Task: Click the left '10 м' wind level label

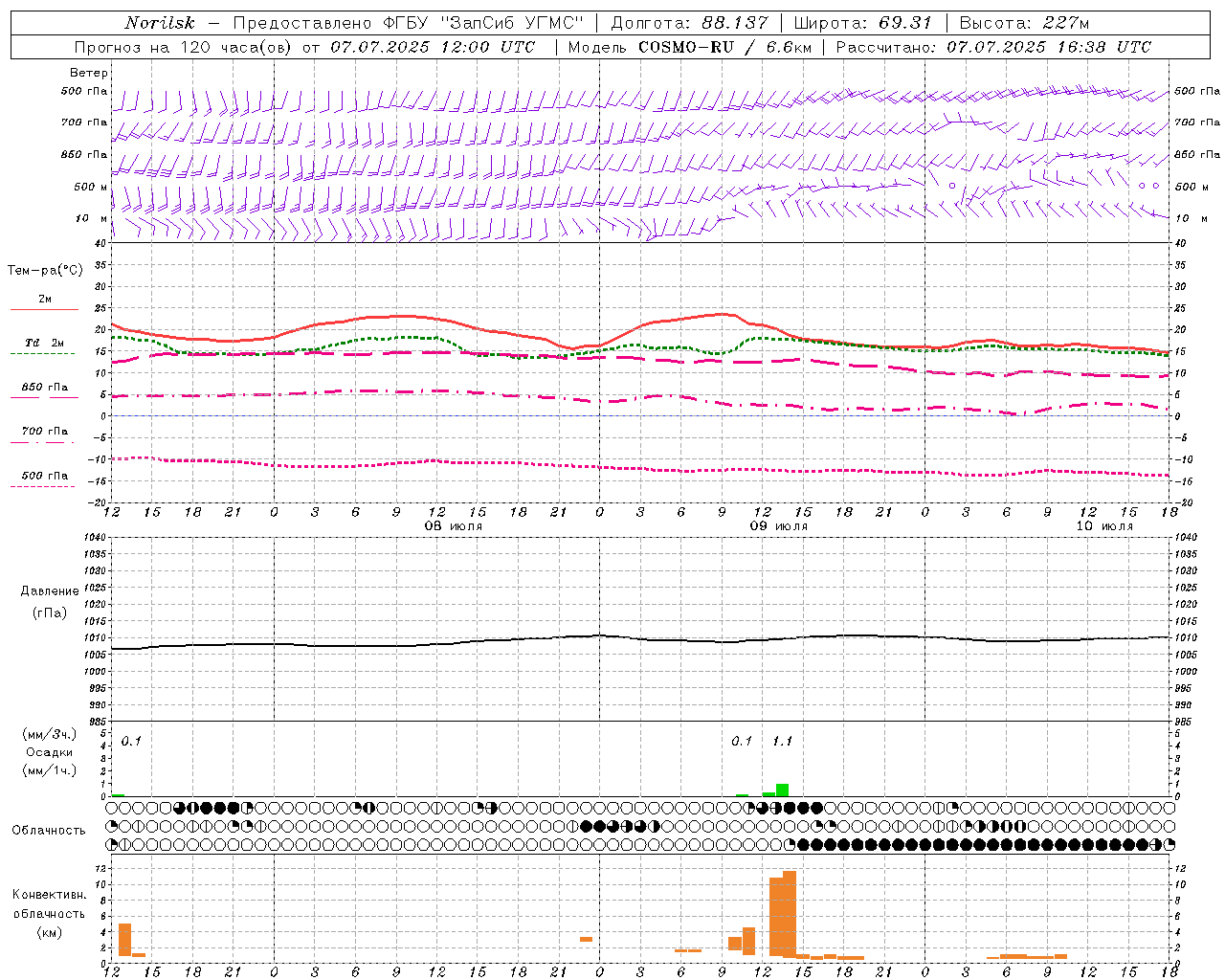Action: point(91,218)
